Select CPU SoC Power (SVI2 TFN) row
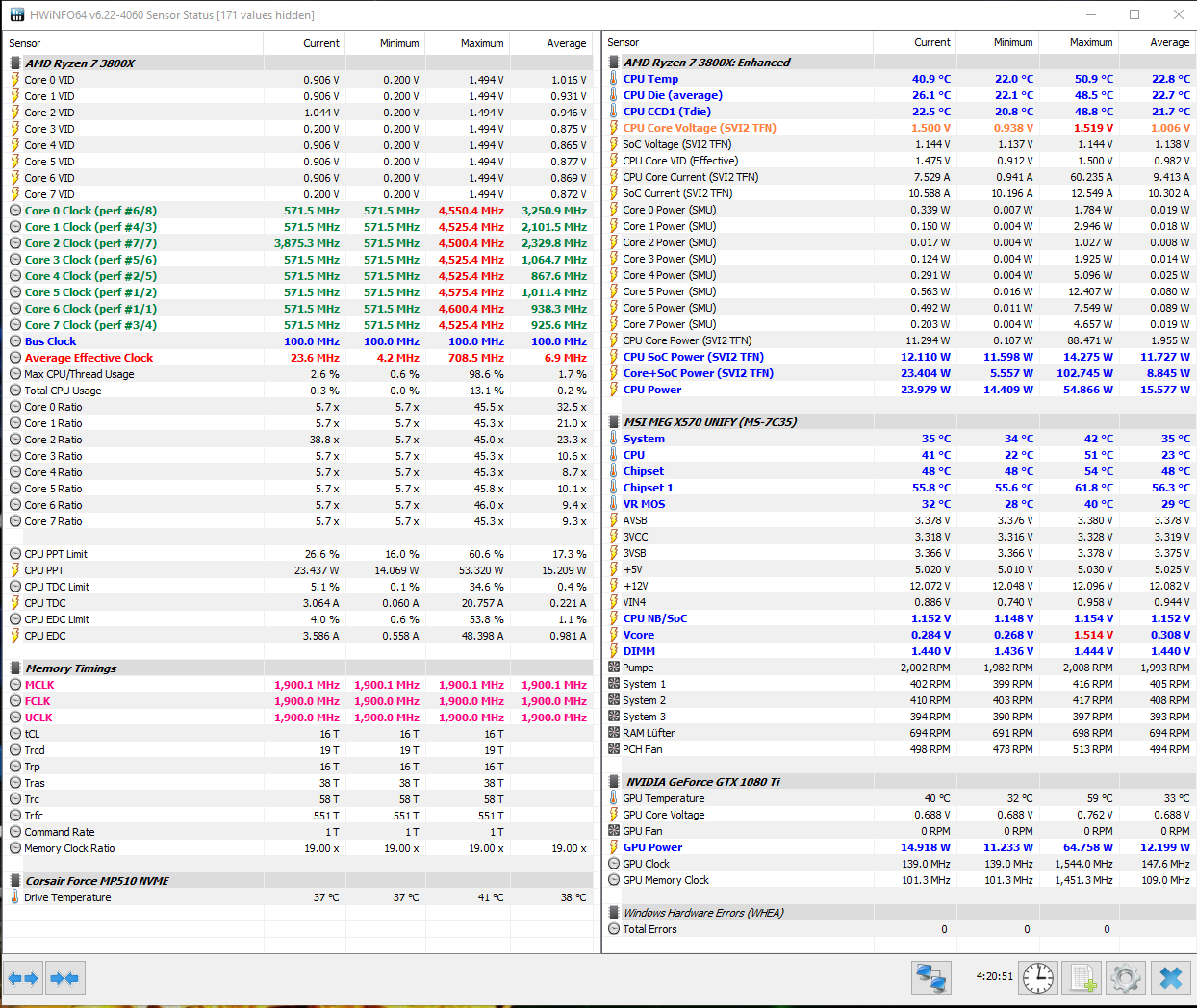The width and height of the screenshot is (1197, 1008). coord(899,357)
